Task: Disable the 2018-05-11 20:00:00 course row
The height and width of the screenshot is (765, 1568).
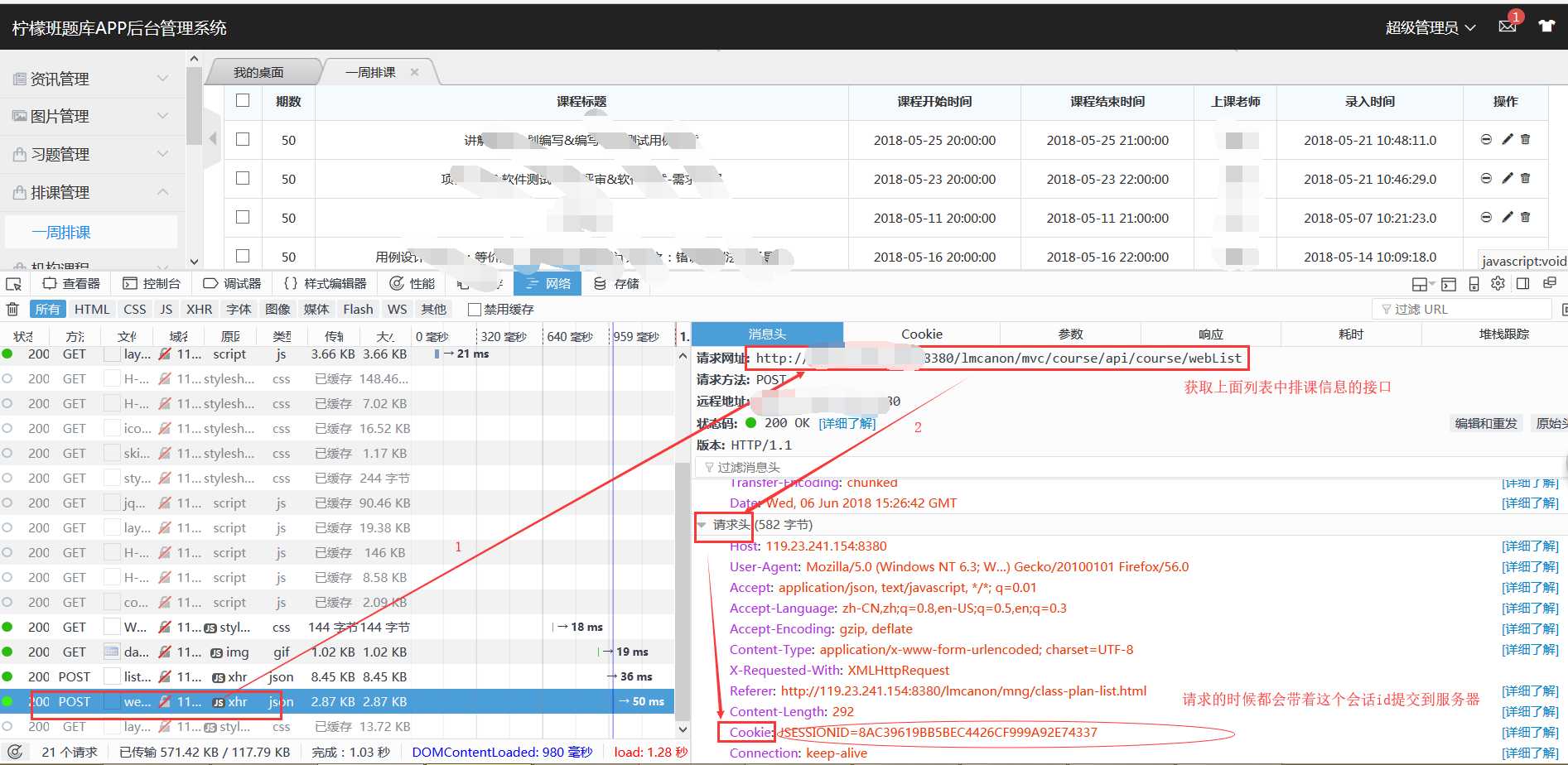Action: tap(1486, 217)
